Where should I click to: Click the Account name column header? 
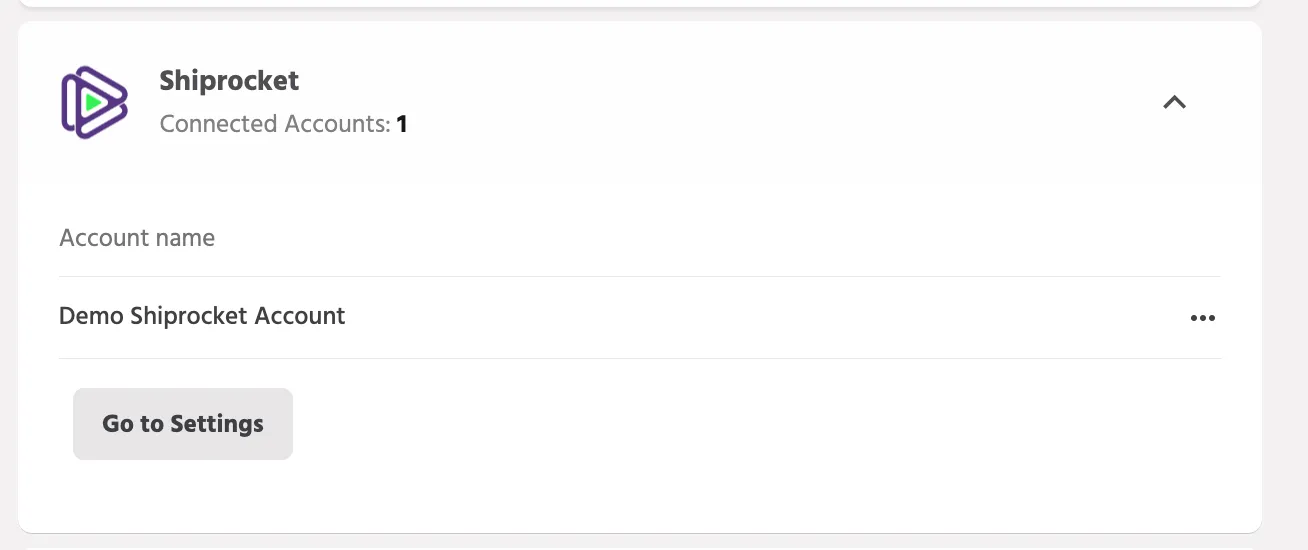[137, 238]
